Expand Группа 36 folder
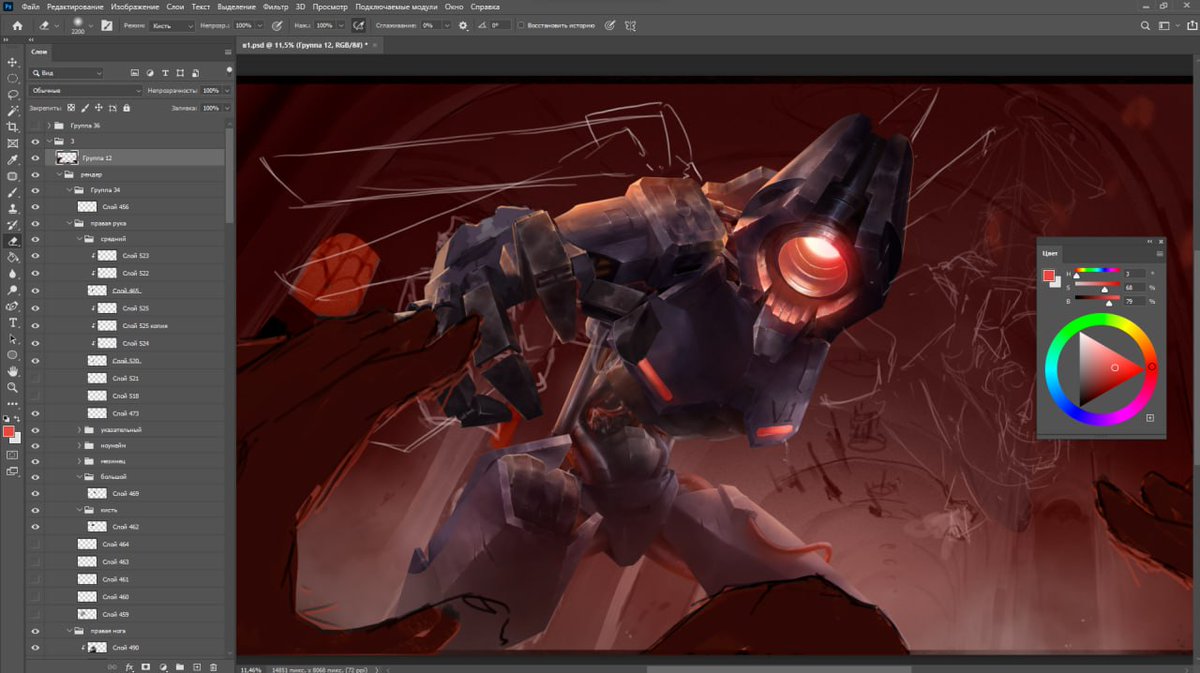Viewport: 1200px width, 673px height. coord(48,126)
